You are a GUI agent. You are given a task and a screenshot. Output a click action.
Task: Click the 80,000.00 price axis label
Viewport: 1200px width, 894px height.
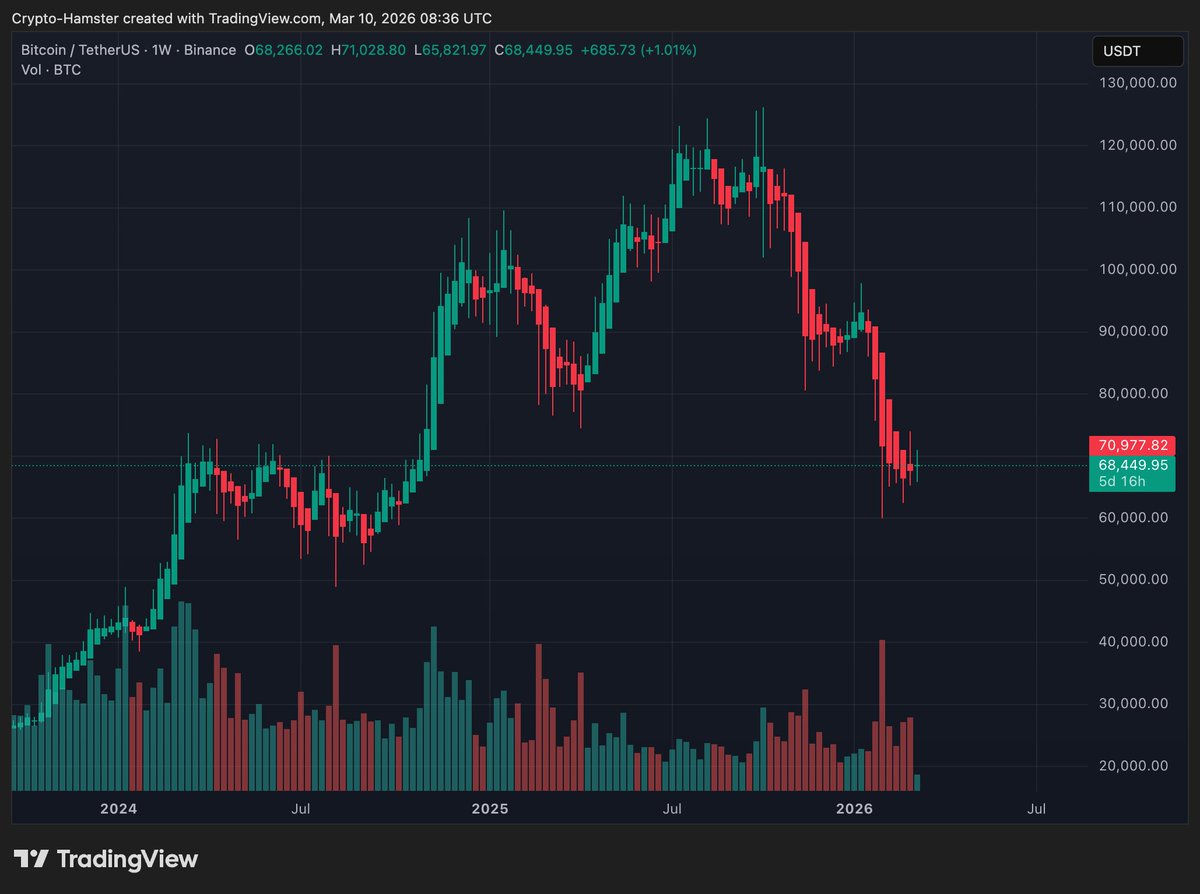1132,393
